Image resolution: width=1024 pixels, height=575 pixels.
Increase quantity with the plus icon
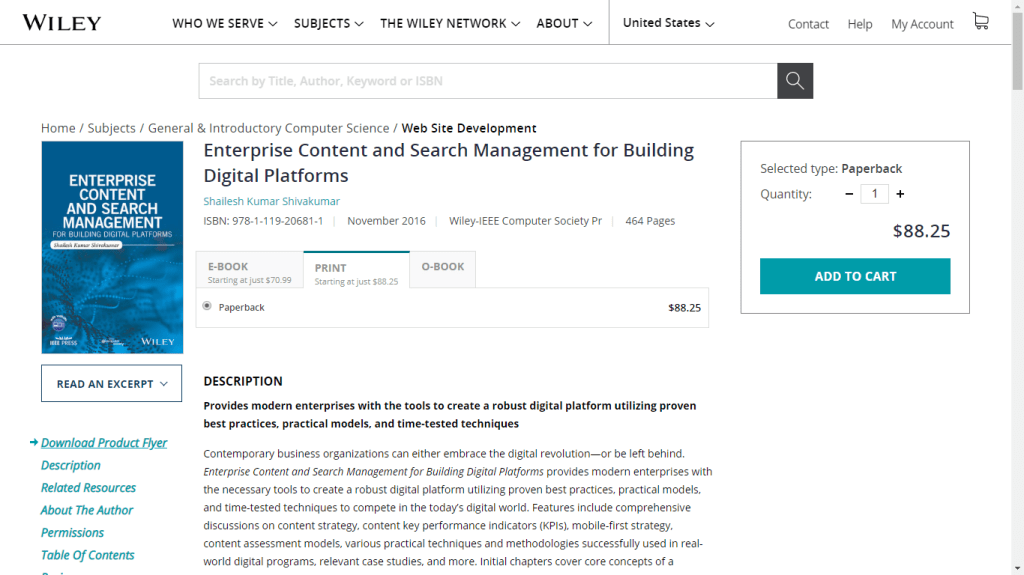[900, 194]
